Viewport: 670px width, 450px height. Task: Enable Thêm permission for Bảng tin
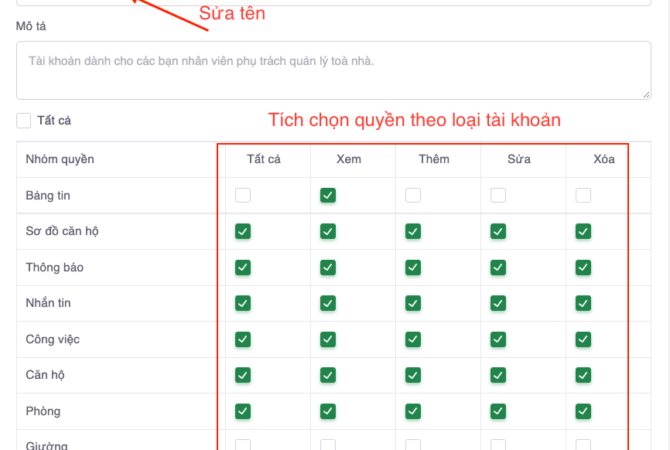click(413, 196)
